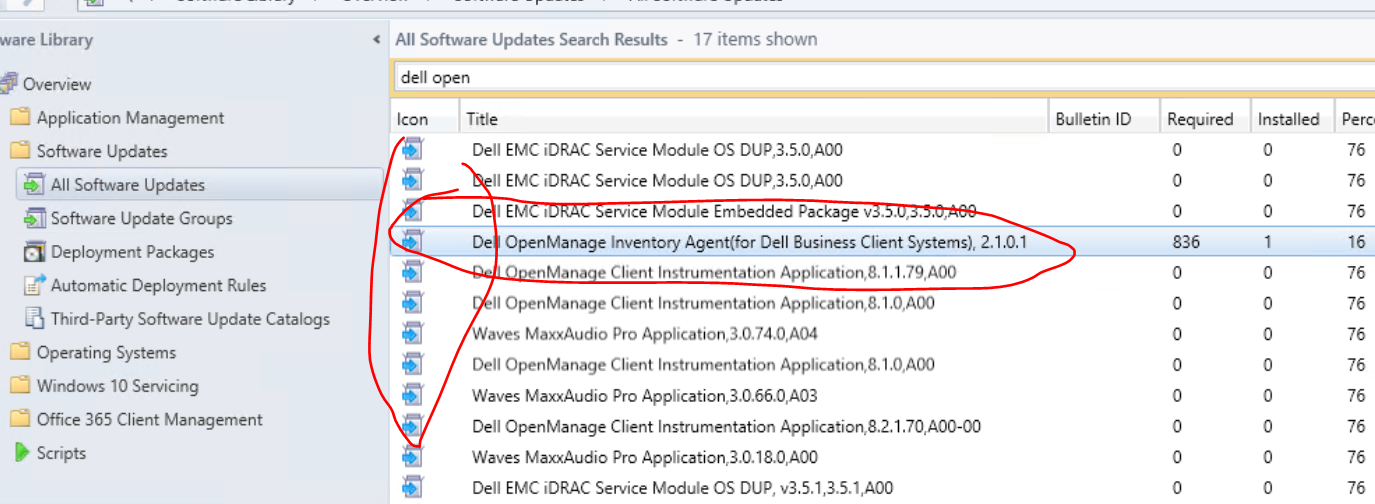Viewport: 1375px width, 504px height.
Task: Sort by the Icon column header
Action: [x=424, y=119]
